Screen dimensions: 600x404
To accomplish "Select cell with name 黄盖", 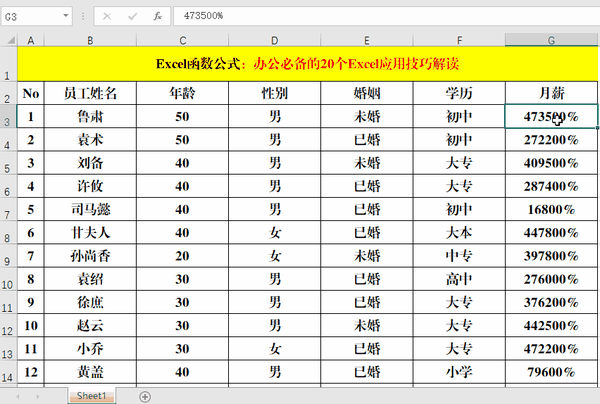I will [x=90, y=372].
